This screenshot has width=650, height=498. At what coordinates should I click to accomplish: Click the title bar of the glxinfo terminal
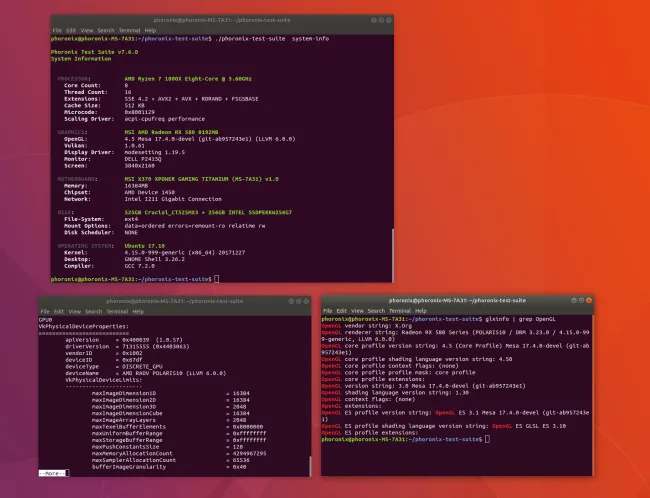click(455, 300)
